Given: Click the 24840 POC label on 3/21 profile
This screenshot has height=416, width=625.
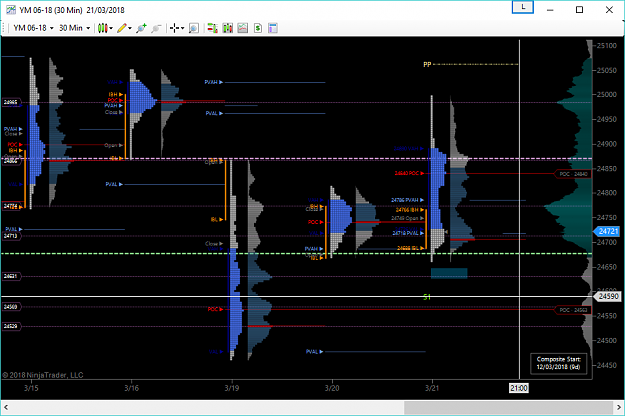Looking at the screenshot, I should point(407,173).
